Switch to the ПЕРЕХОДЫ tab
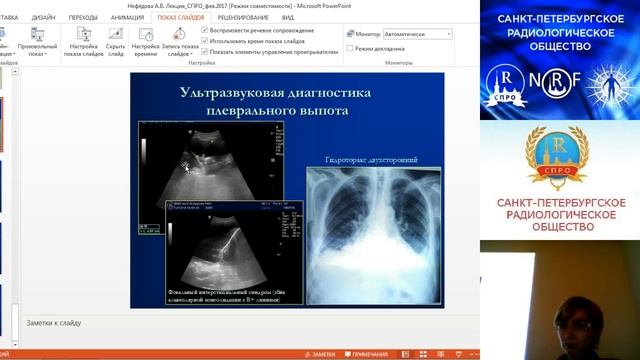 pyautogui.click(x=83, y=18)
